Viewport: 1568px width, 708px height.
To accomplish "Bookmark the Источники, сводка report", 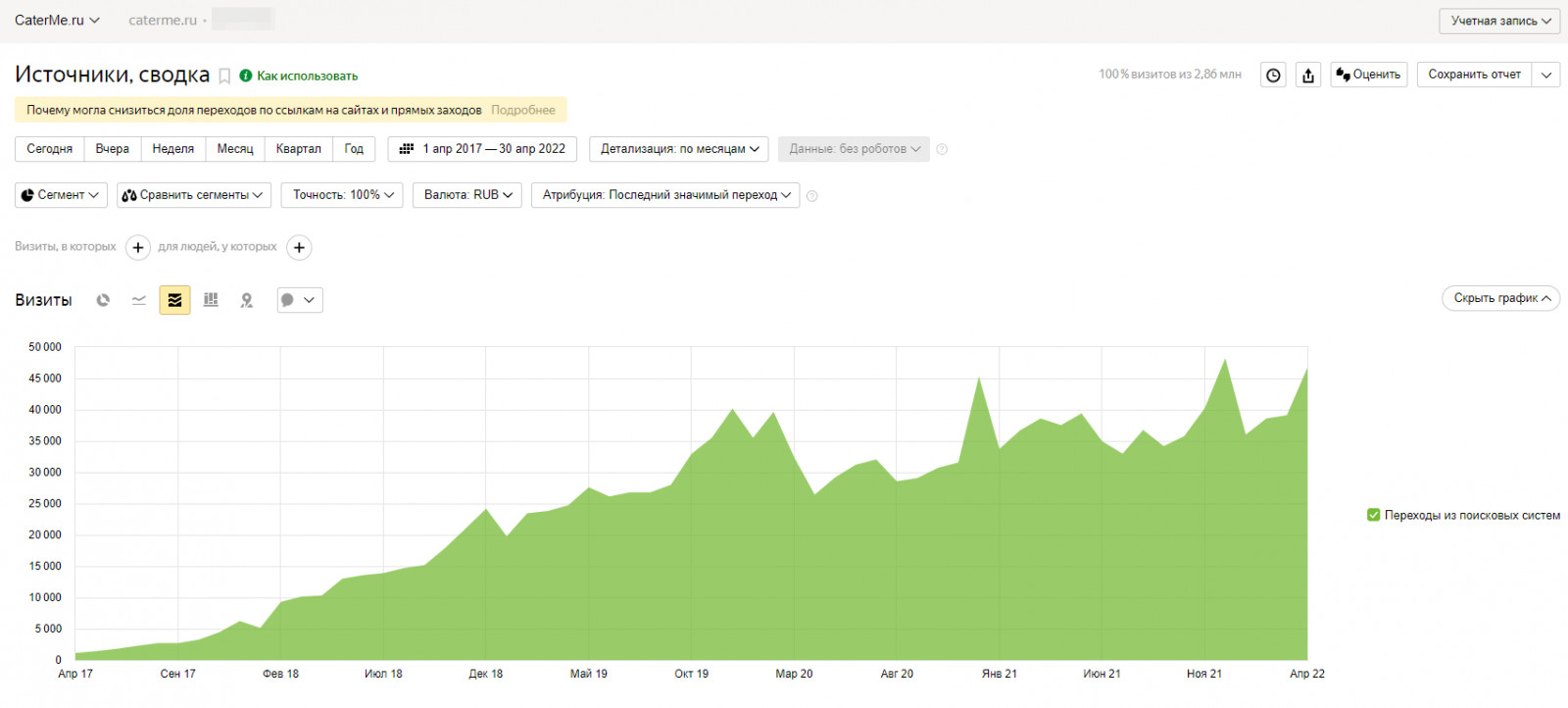I will pyautogui.click(x=224, y=76).
